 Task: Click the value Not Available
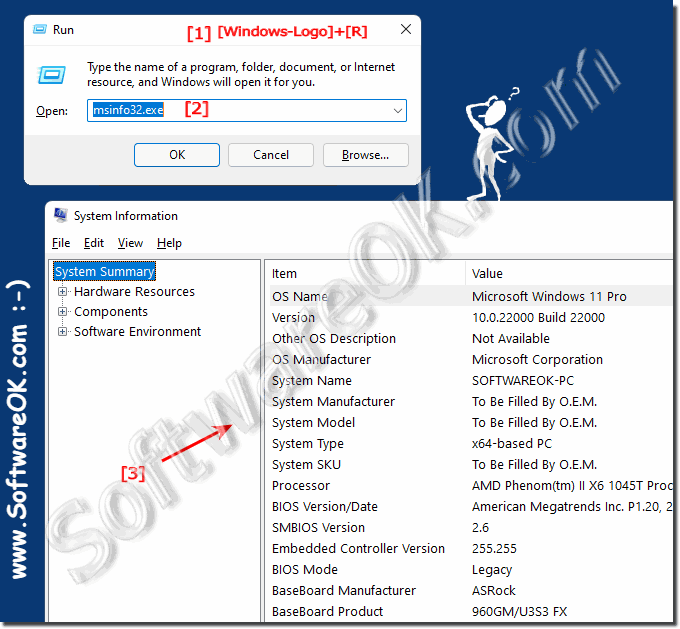coord(511,338)
